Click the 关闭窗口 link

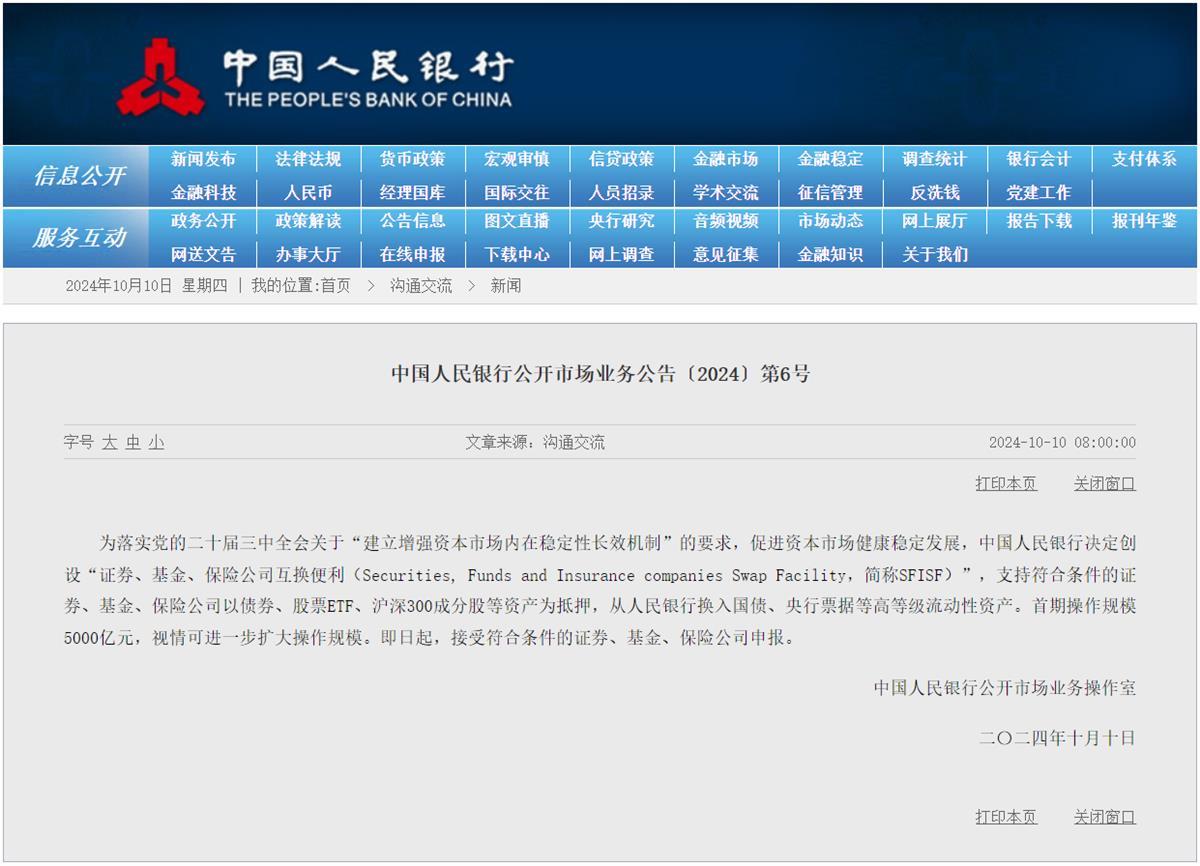(1103, 483)
